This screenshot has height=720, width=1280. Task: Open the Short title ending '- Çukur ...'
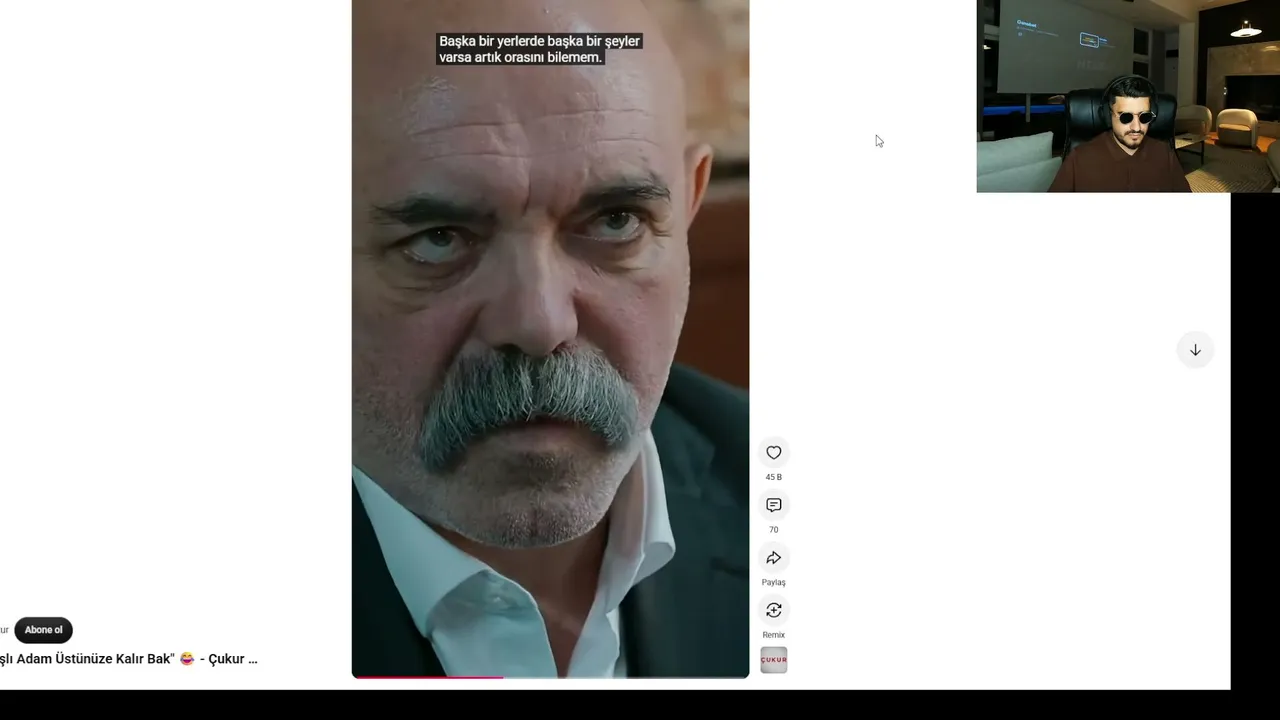128,659
